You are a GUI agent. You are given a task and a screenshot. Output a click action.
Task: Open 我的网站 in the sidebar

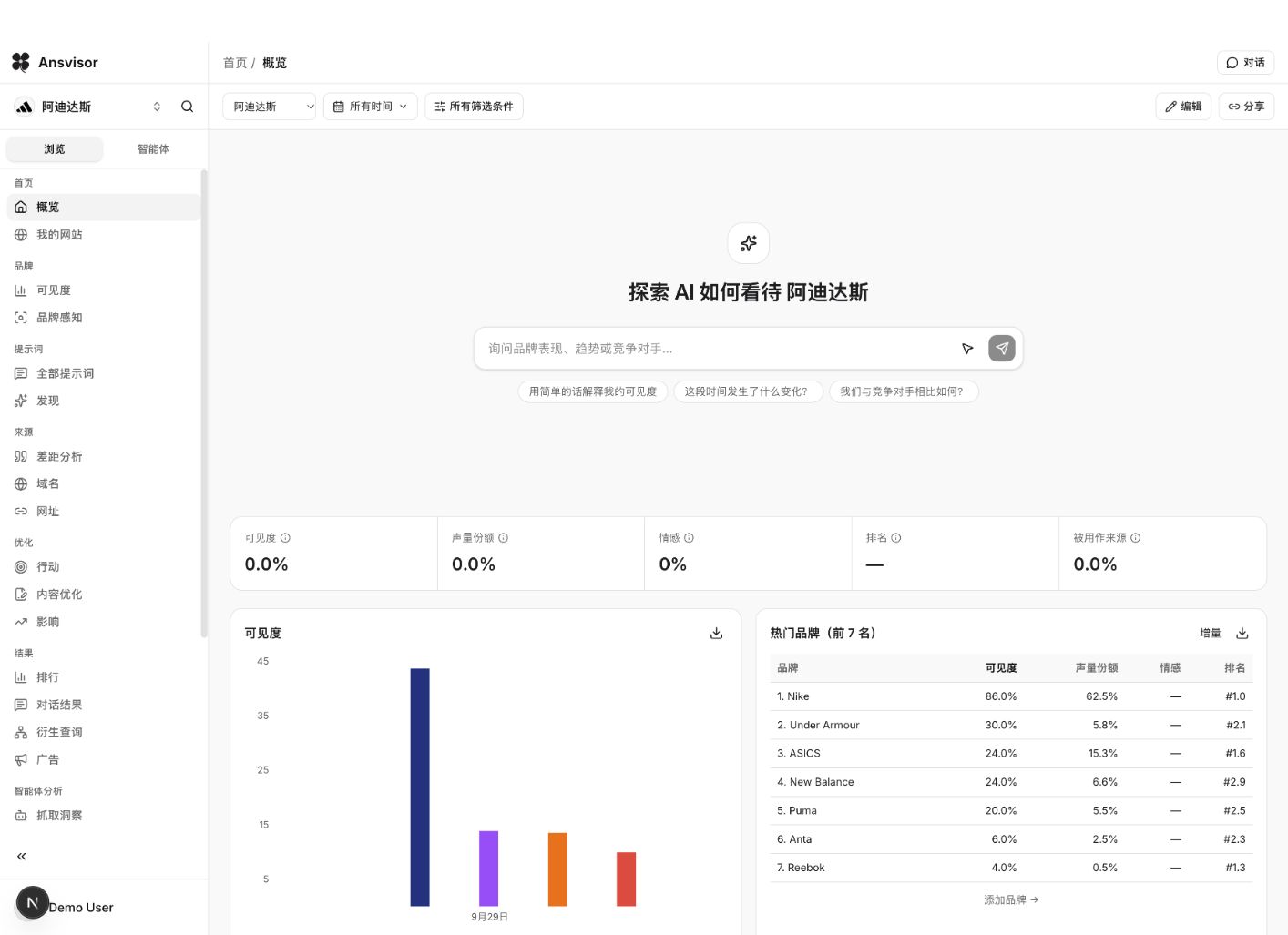pos(104,235)
